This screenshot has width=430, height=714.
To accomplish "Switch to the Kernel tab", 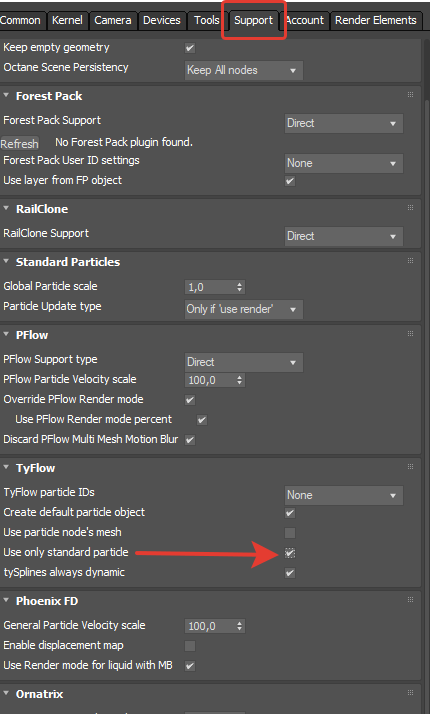I will (67, 20).
